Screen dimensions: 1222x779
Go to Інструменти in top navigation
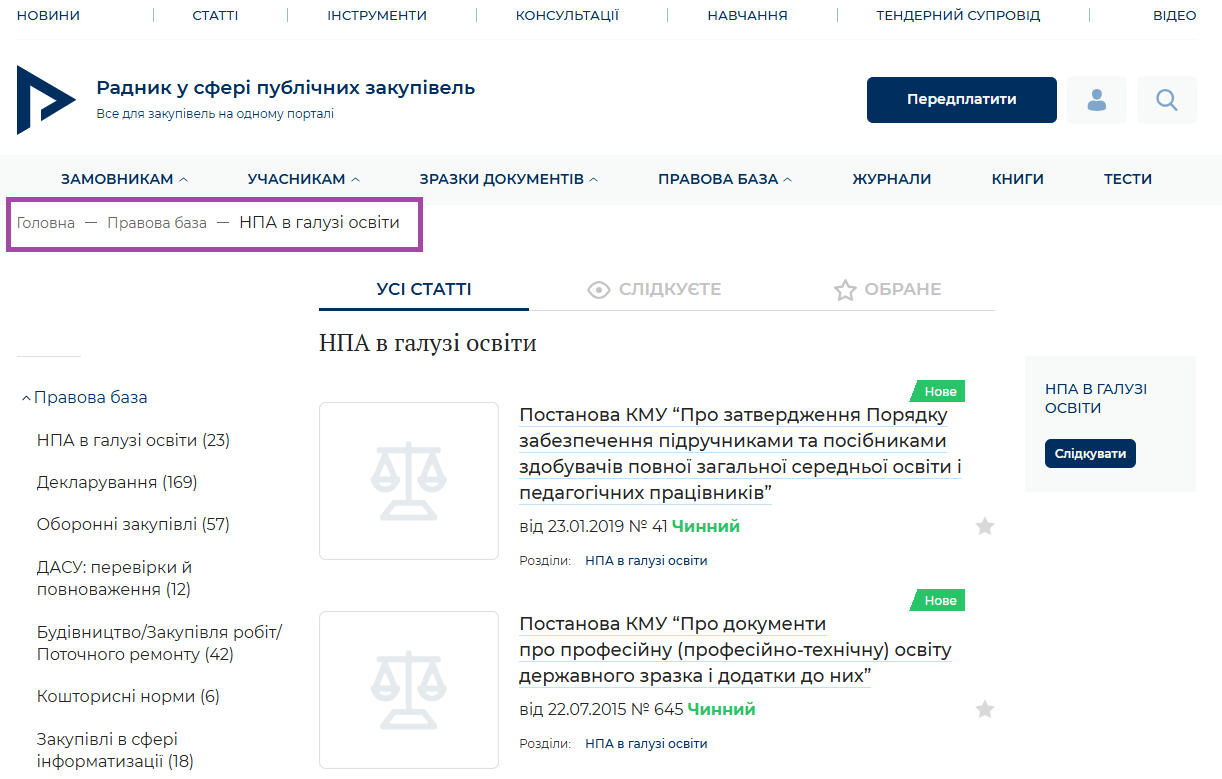click(x=377, y=15)
